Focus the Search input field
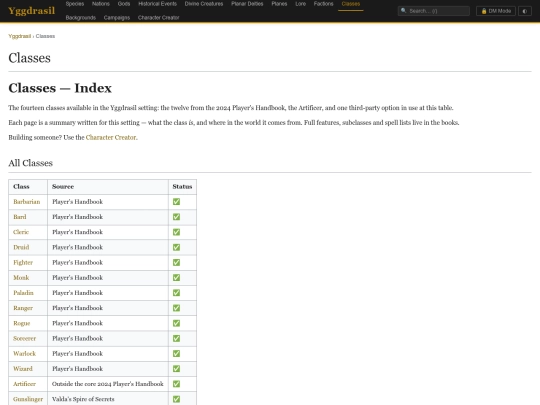 coord(434,11)
